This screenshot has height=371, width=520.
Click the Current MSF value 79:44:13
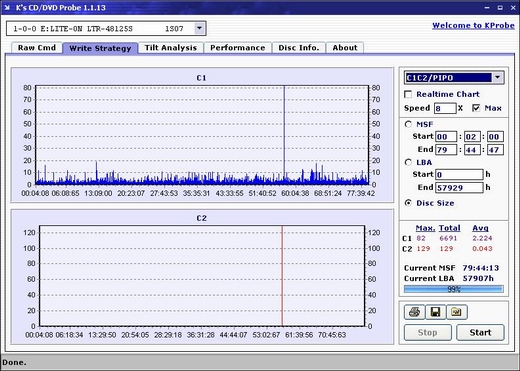click(x=480, y=268)
